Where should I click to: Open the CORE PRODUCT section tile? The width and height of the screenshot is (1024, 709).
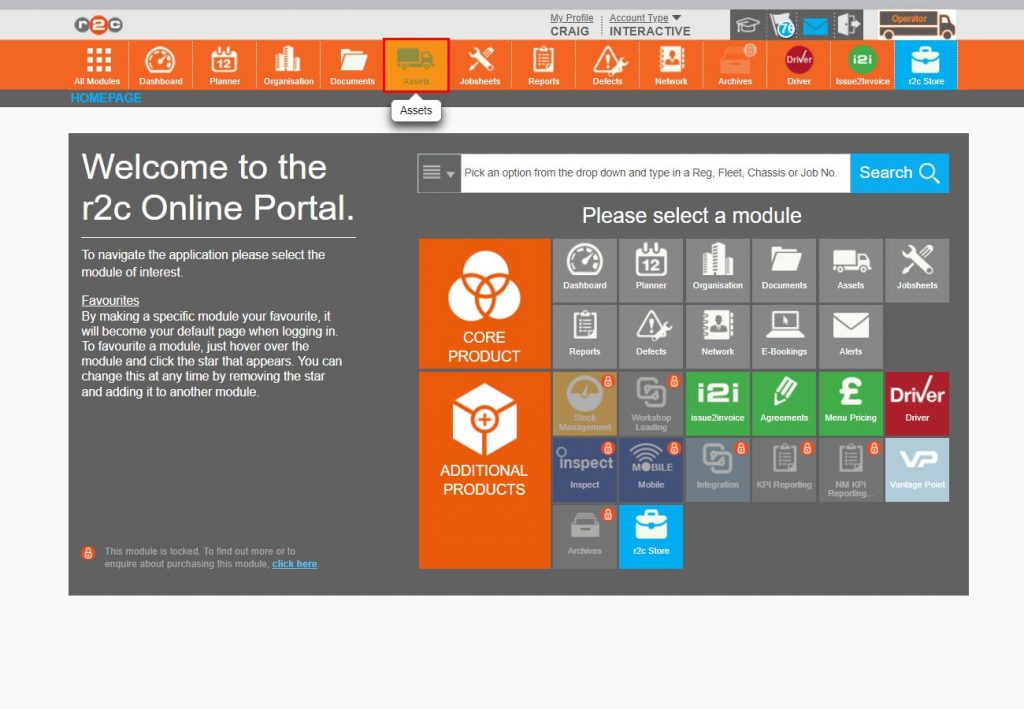click(484, 303)
